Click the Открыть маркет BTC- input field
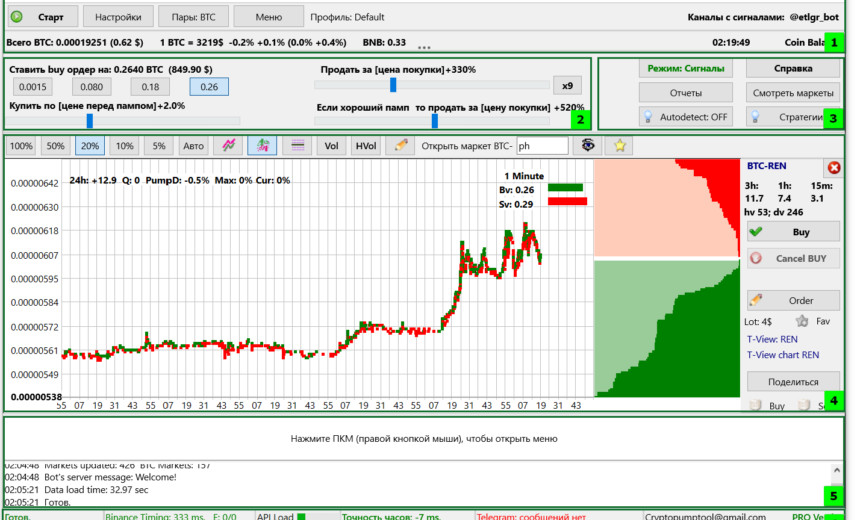The image size is (866, 520). pos(542,146)
